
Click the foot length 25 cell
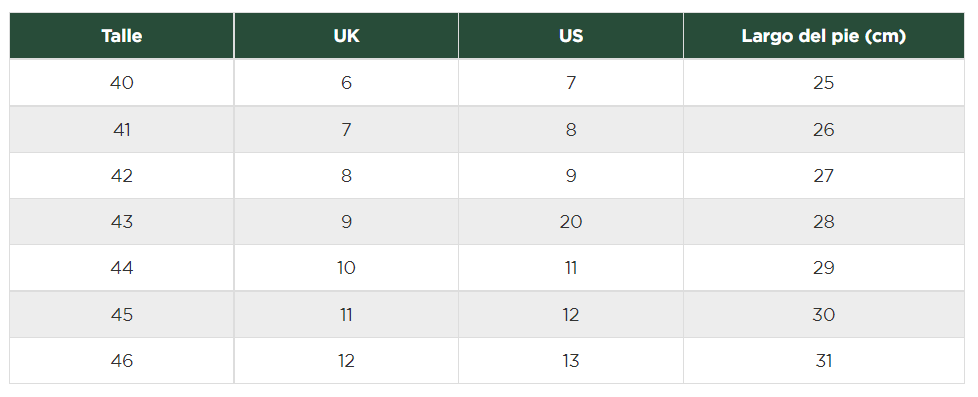[x=824, y=82]
